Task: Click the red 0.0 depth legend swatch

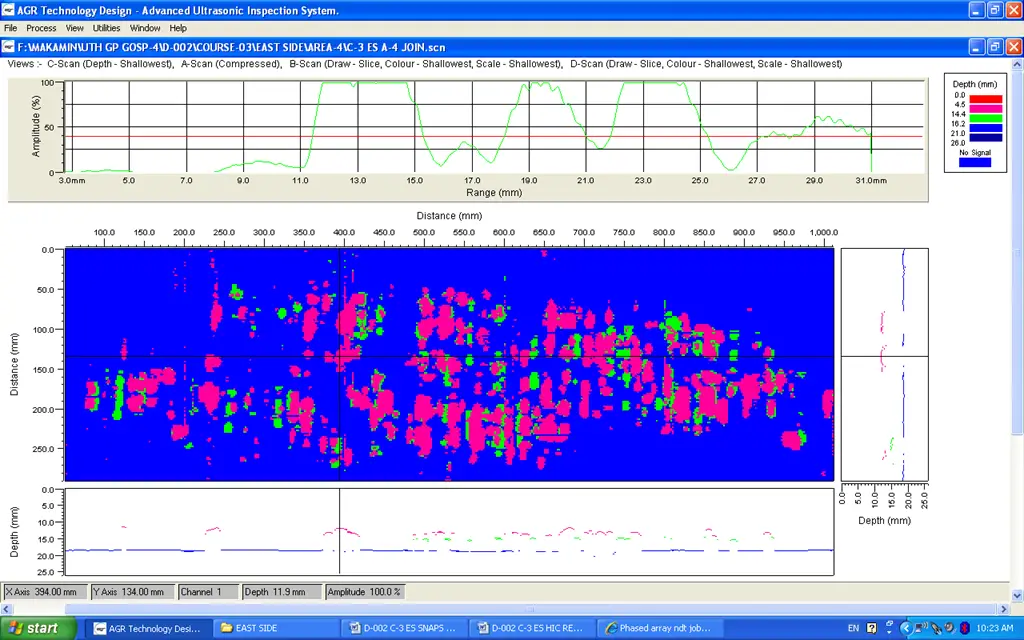Action: click(x=985, y=99)
